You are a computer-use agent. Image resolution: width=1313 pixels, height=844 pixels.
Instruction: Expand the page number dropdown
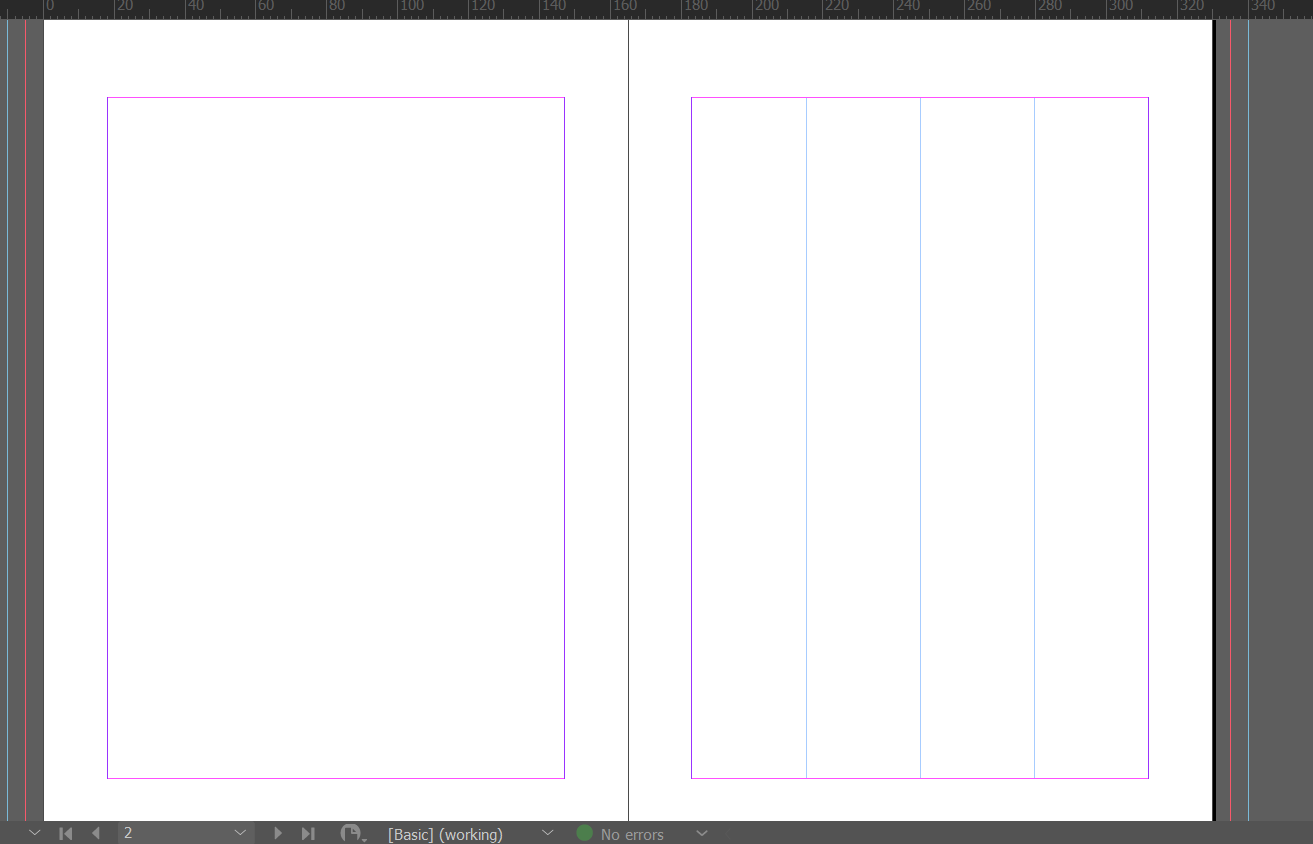click(240, 833)
